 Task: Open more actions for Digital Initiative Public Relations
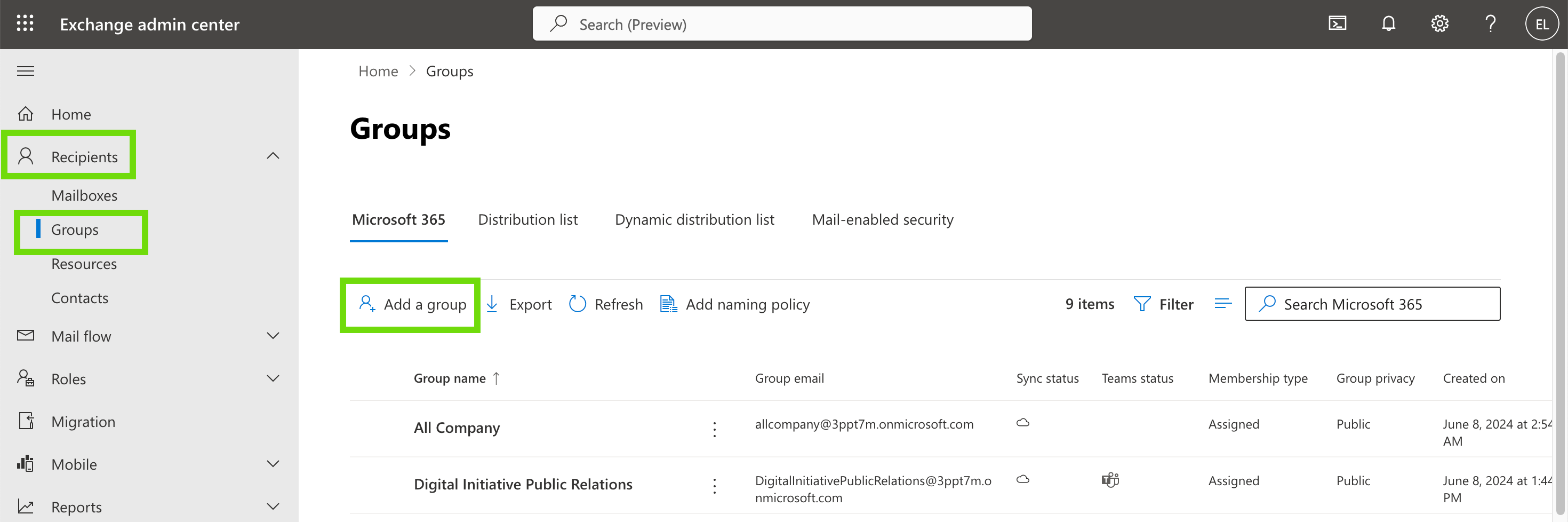click(715, 486)
